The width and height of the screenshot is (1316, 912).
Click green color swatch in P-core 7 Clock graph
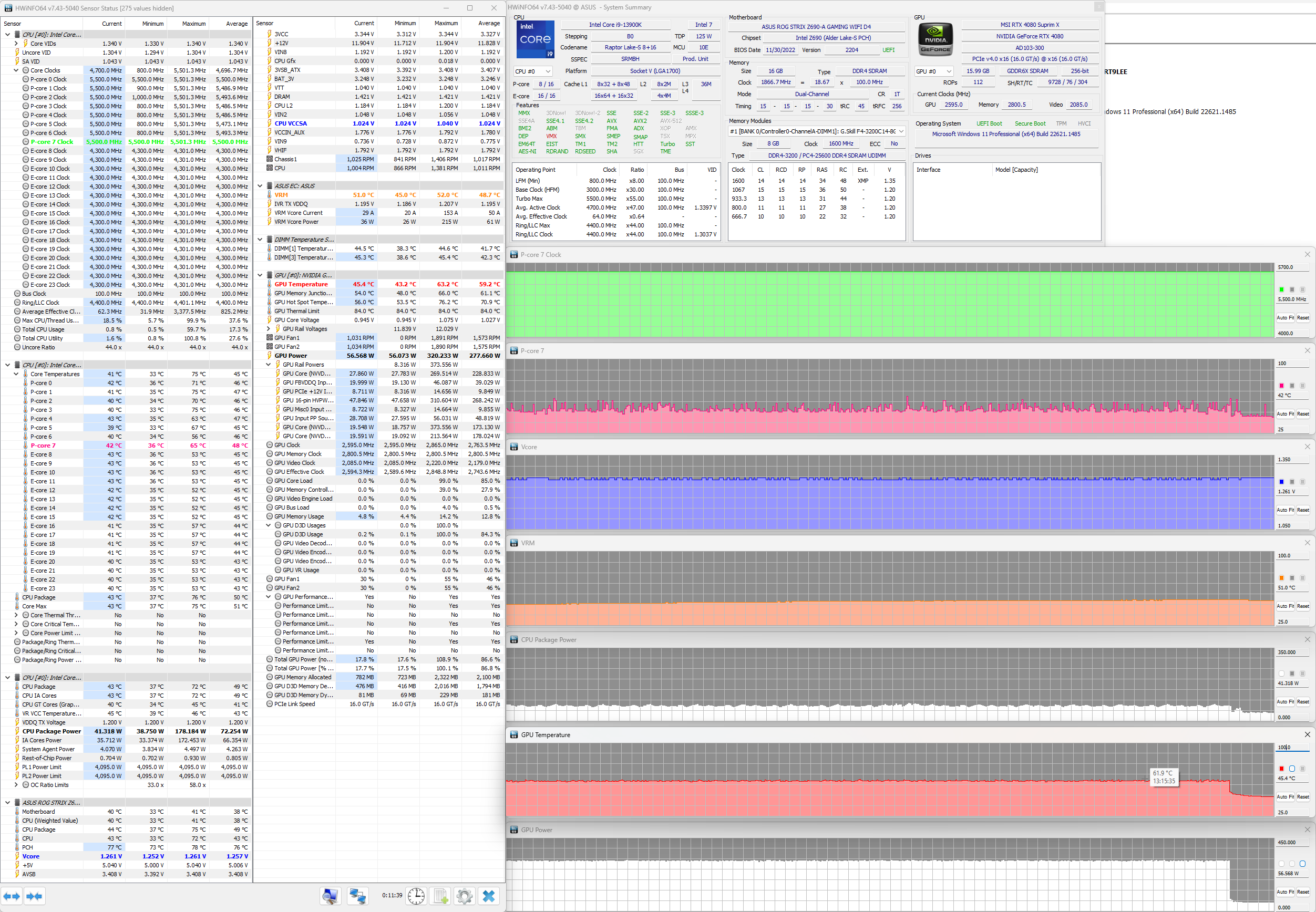pyautogui.click(x=1281, y=289)
